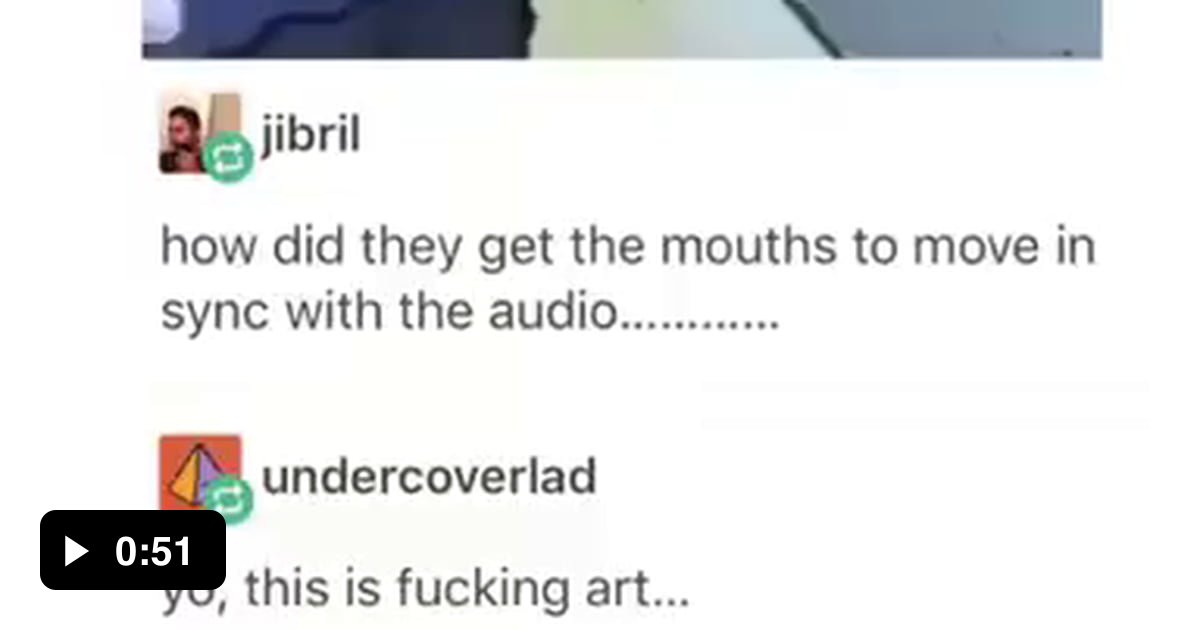Click the video frame above the comments
The height and width of the screenshot is (630, 1200).
coord(621,29)
